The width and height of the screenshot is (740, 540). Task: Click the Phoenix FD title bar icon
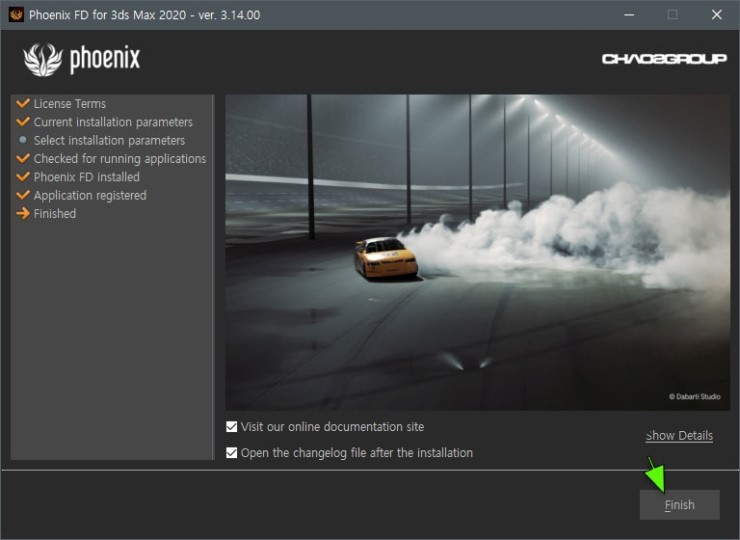click(x=16, y=15)
